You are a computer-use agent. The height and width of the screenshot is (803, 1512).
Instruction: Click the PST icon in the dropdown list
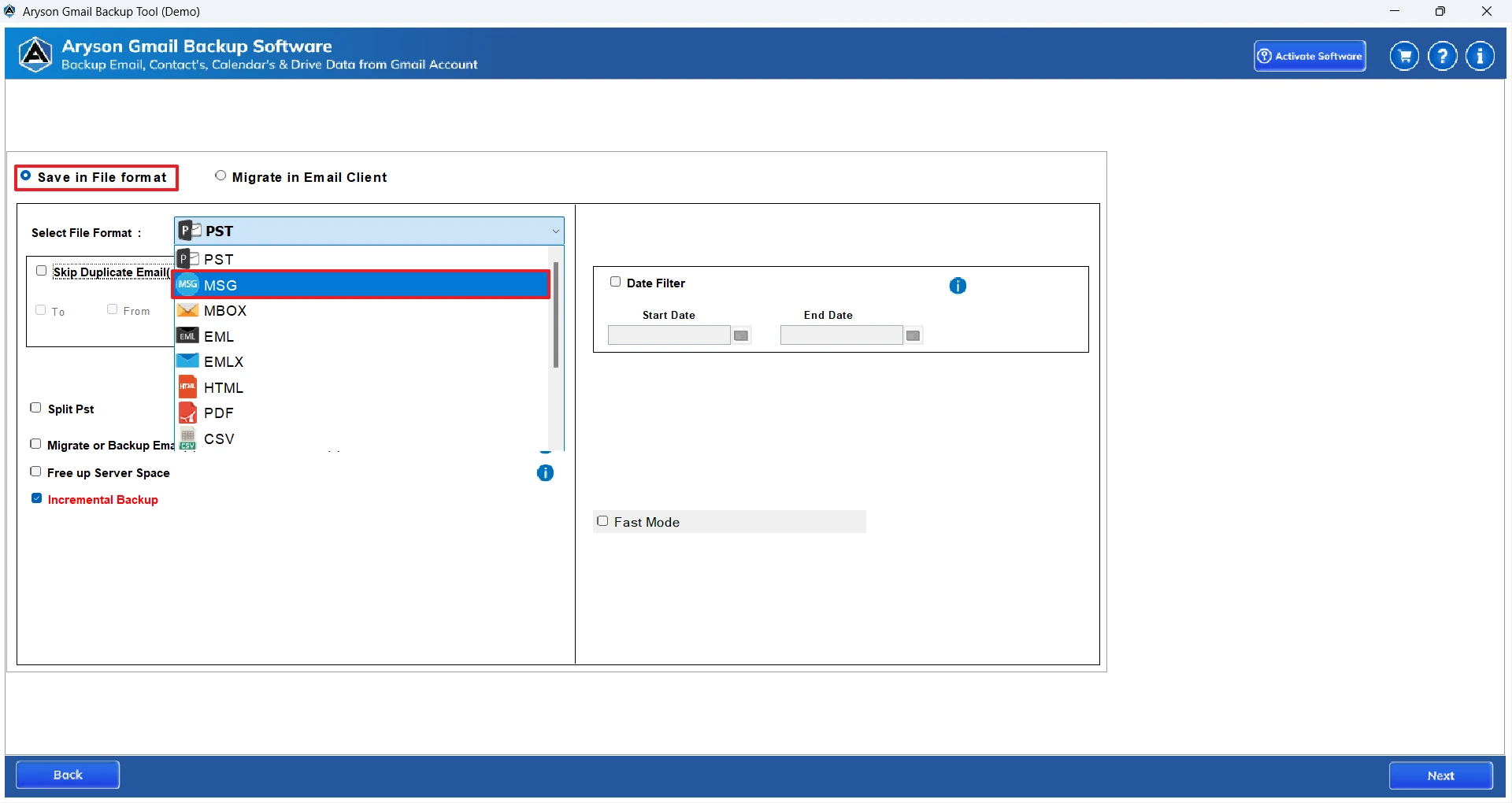[x=187, y=259]
